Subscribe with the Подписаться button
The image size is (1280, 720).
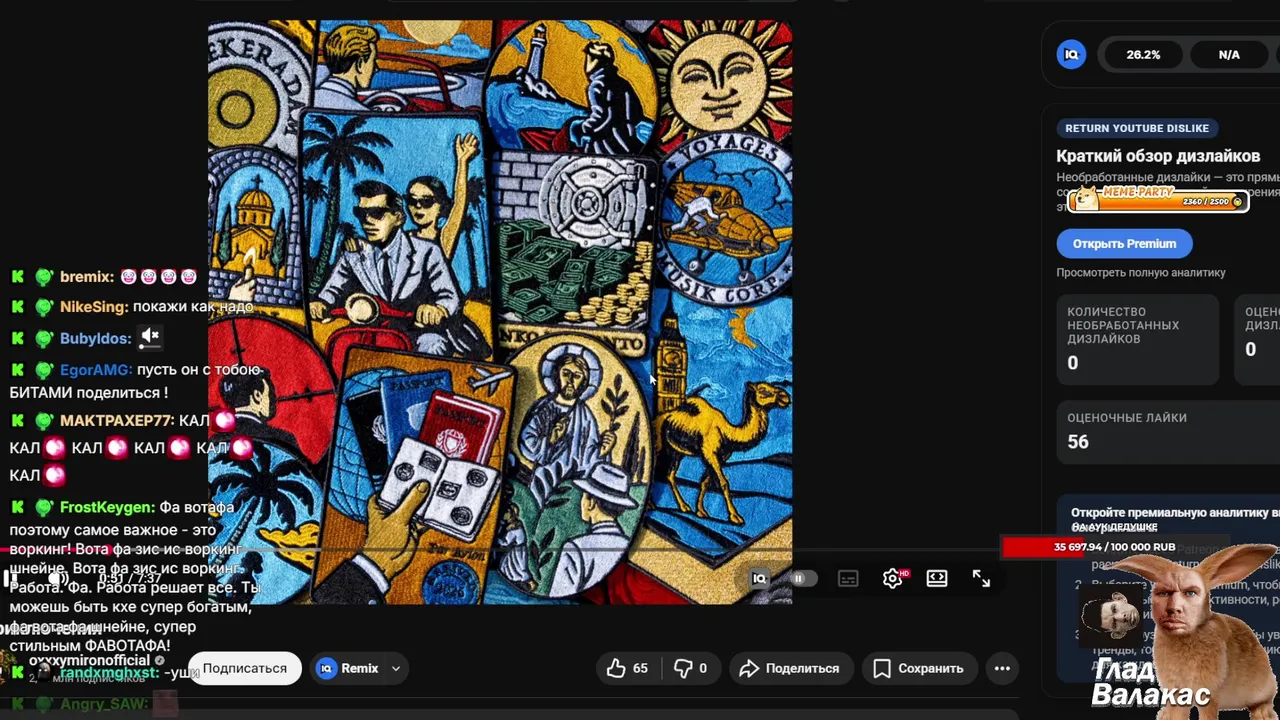[245, 668]
